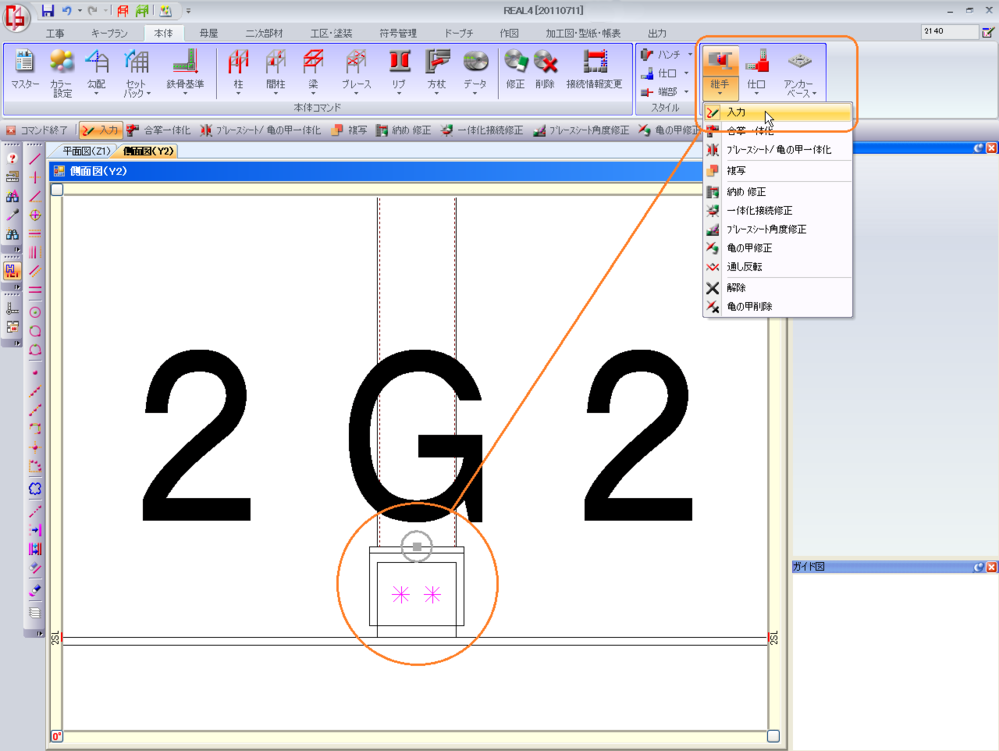Open the Undo history dropdown arrow
Image resolution: width=999 pixels, height=751 pixels.
(80, 11)
